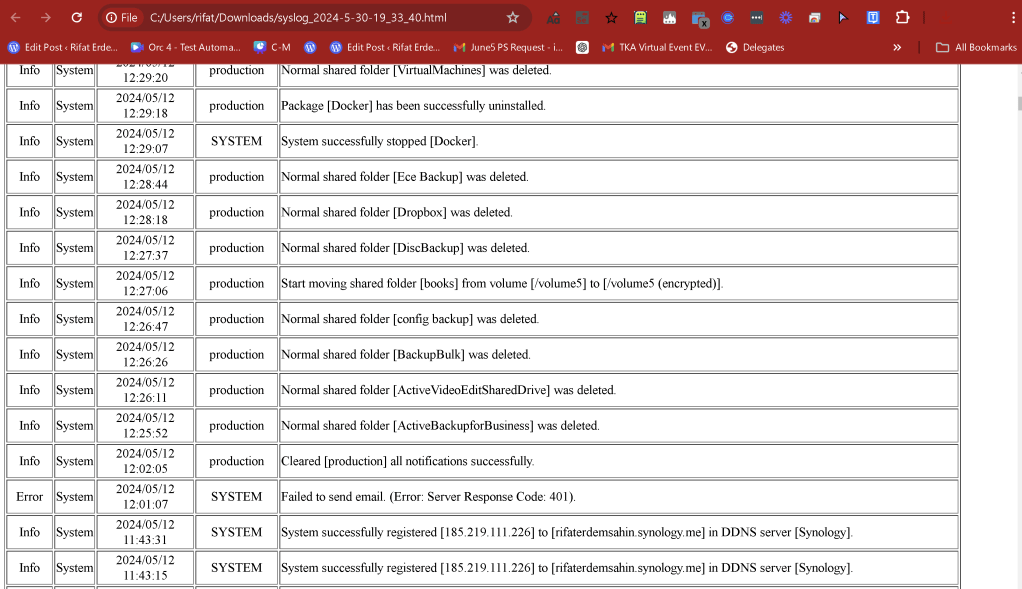Viewport: 1022px width, 589px height.
Task: Bookmark this page with the star icon
Action: [513, 18]
